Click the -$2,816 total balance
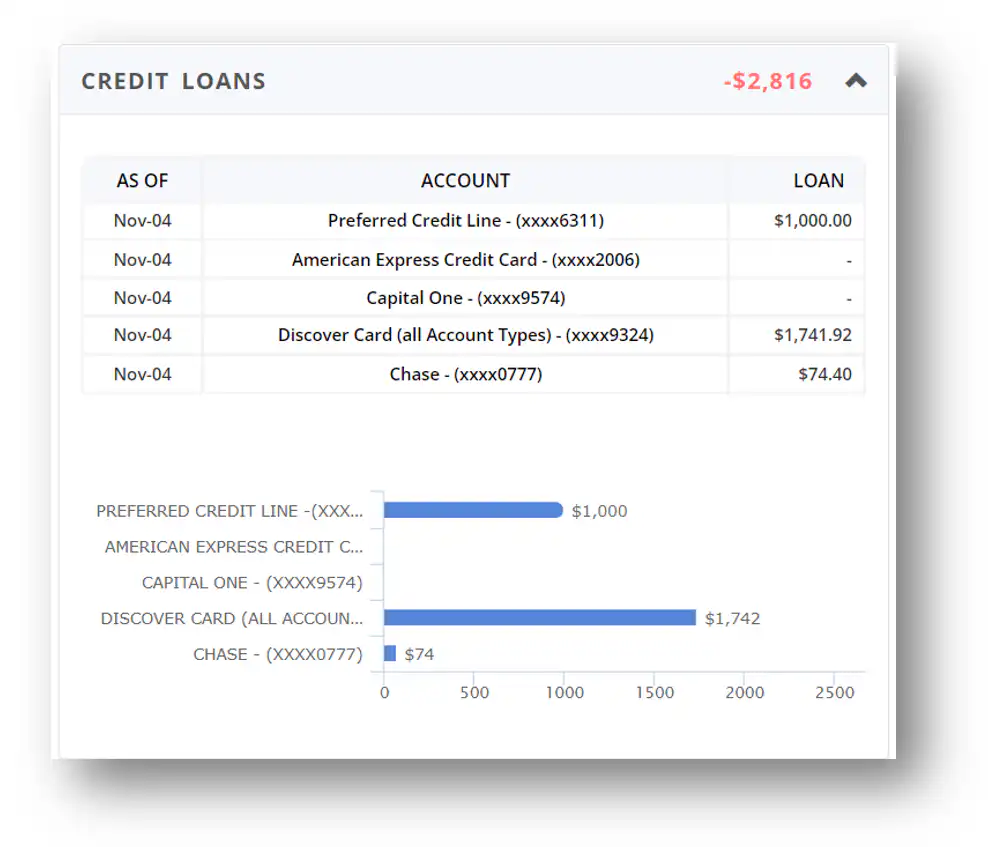 pyautogui.click(x=767, y=81)
